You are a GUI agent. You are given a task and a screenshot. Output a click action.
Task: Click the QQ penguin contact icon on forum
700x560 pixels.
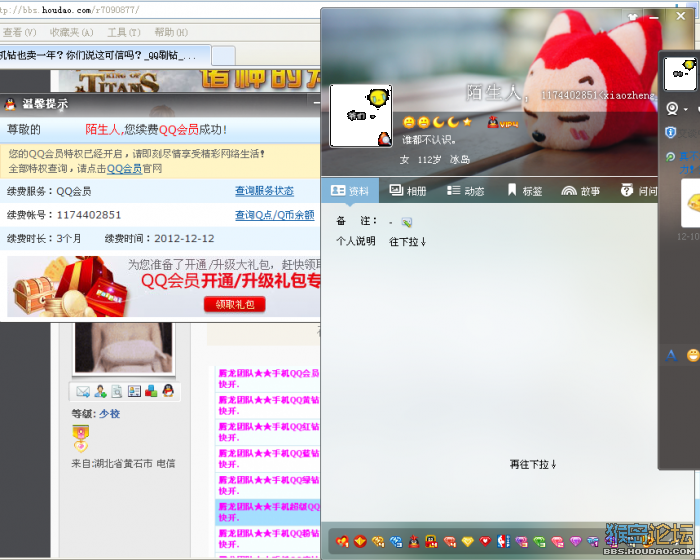click(x=168, y=391)
